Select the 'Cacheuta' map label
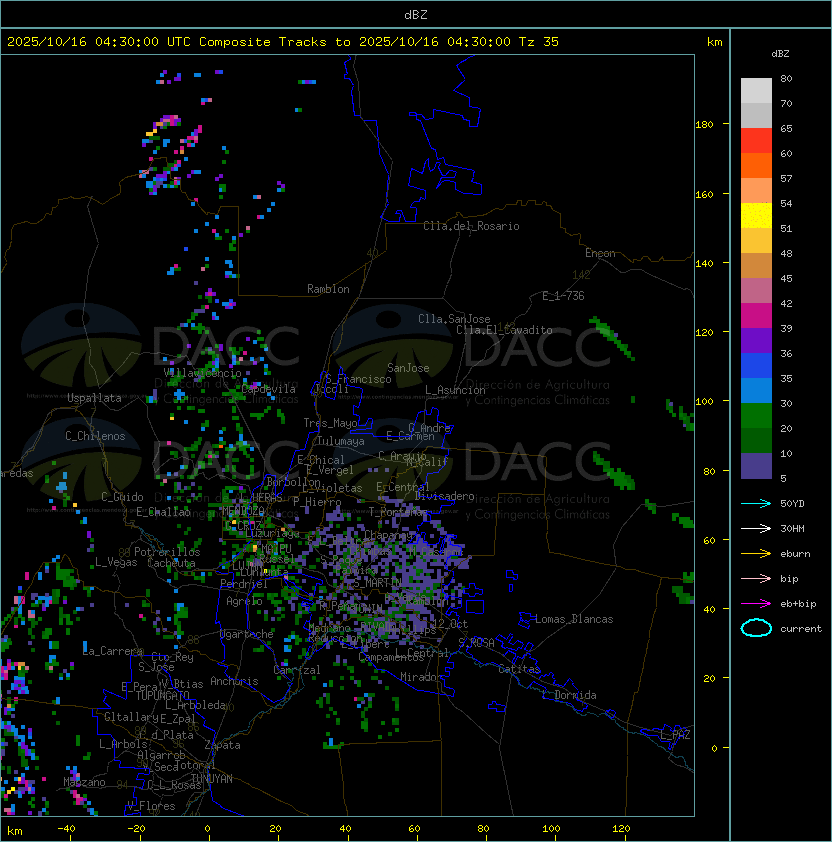 (171, 563)
